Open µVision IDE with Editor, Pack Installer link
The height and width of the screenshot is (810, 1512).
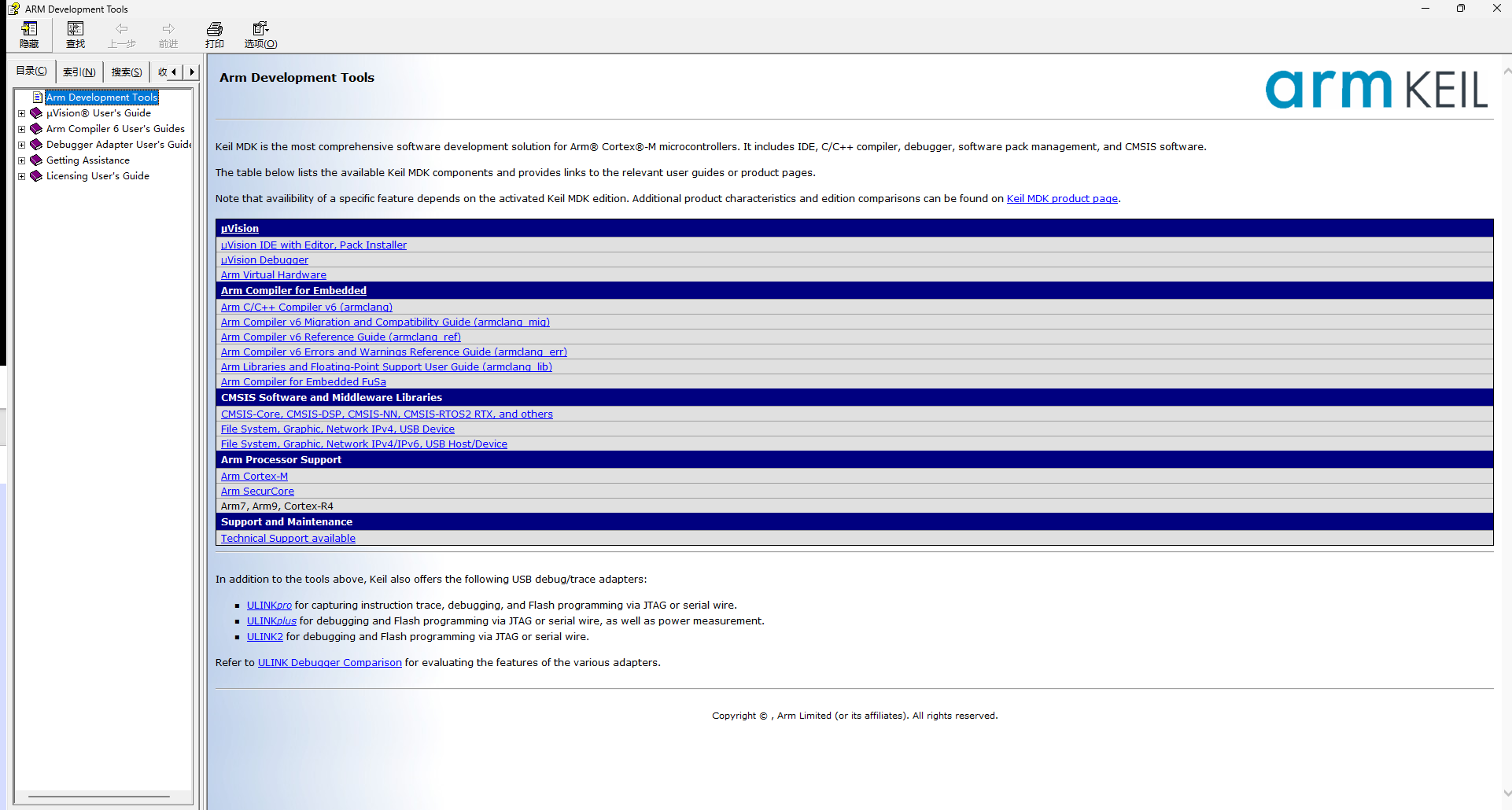(x=314, y=245)
